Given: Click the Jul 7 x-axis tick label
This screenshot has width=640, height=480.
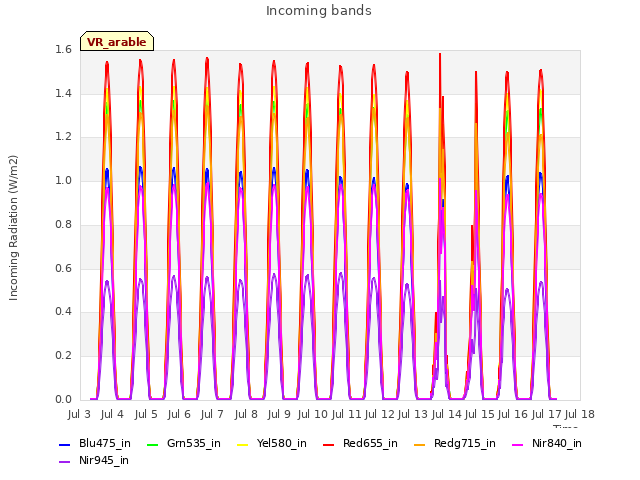Looking at the screenshot, I should tap(212, 414).
